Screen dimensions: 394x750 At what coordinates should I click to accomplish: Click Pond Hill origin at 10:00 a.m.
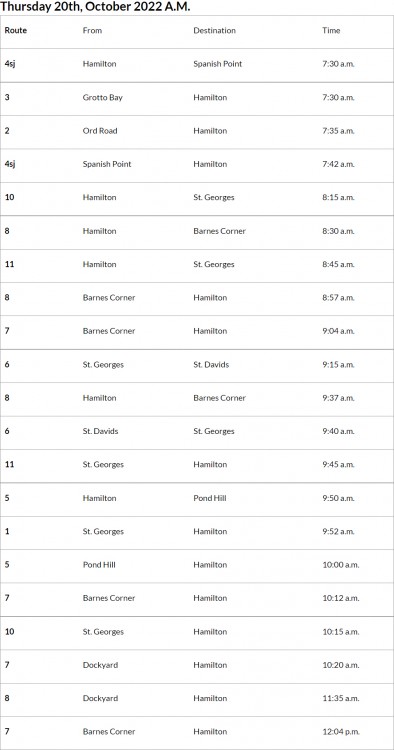(99, 564)
